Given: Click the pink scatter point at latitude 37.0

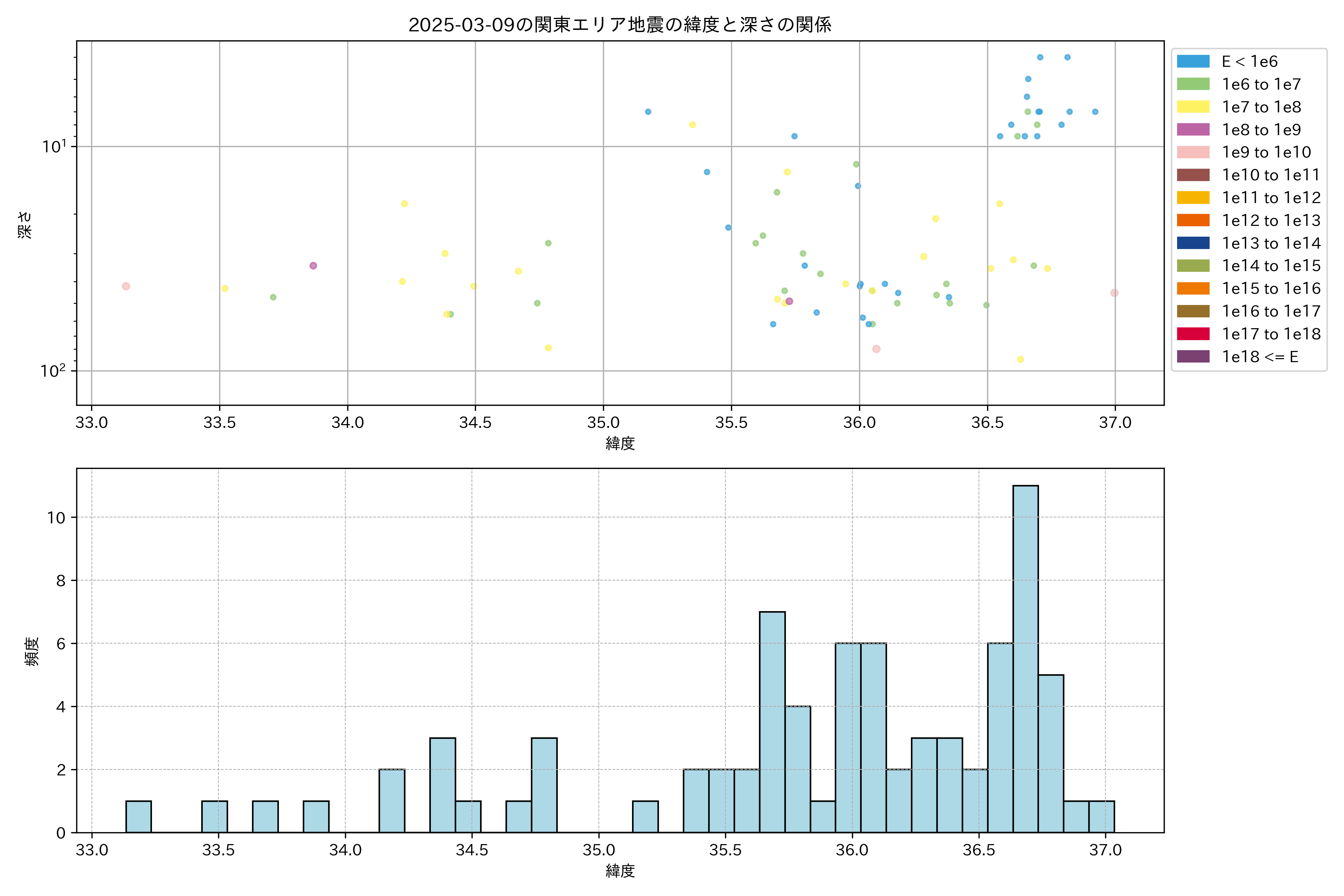Looking at the screenshot, I should tap(1114, 293).
